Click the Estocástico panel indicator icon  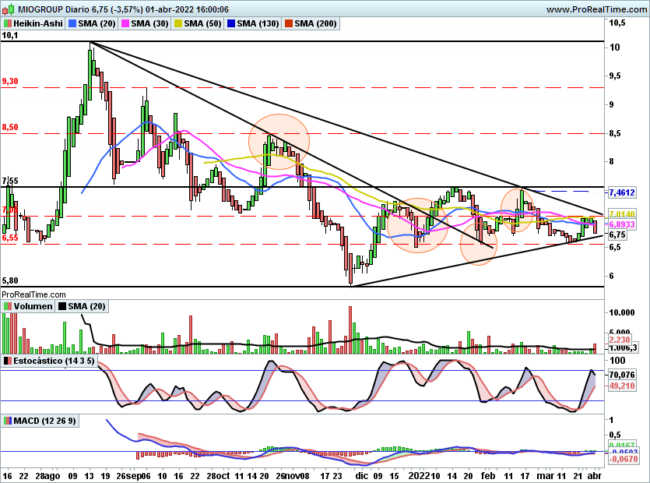click(8, 358)
